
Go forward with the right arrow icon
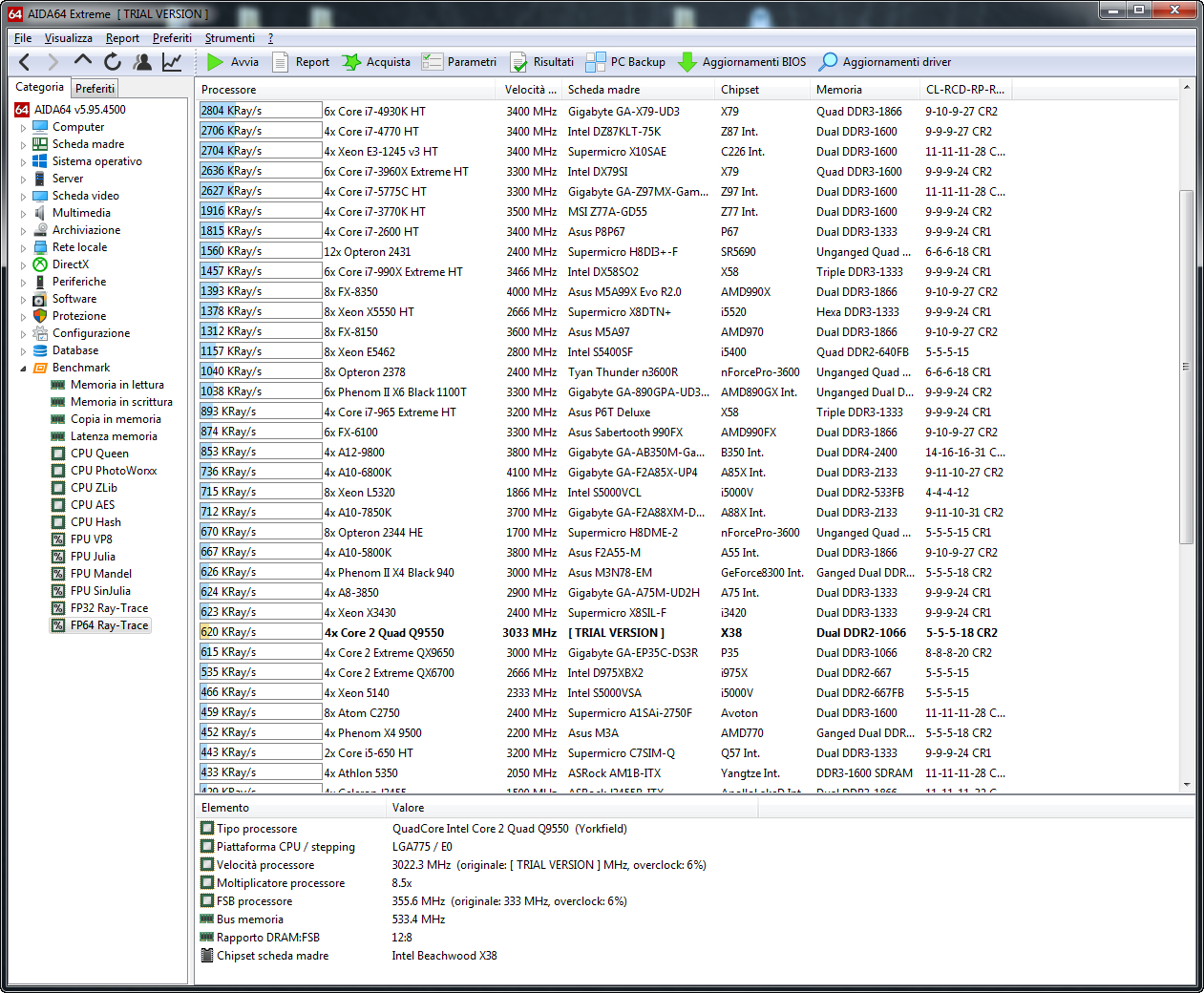53,62
